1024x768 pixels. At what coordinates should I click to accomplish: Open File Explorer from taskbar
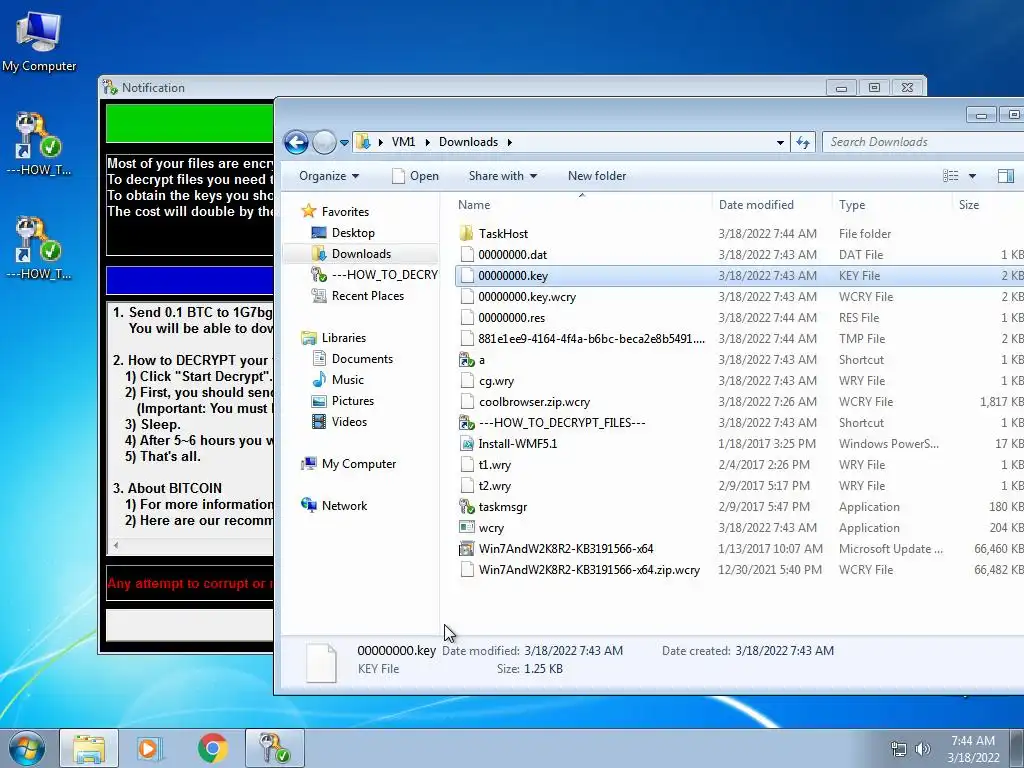(89, 748)
